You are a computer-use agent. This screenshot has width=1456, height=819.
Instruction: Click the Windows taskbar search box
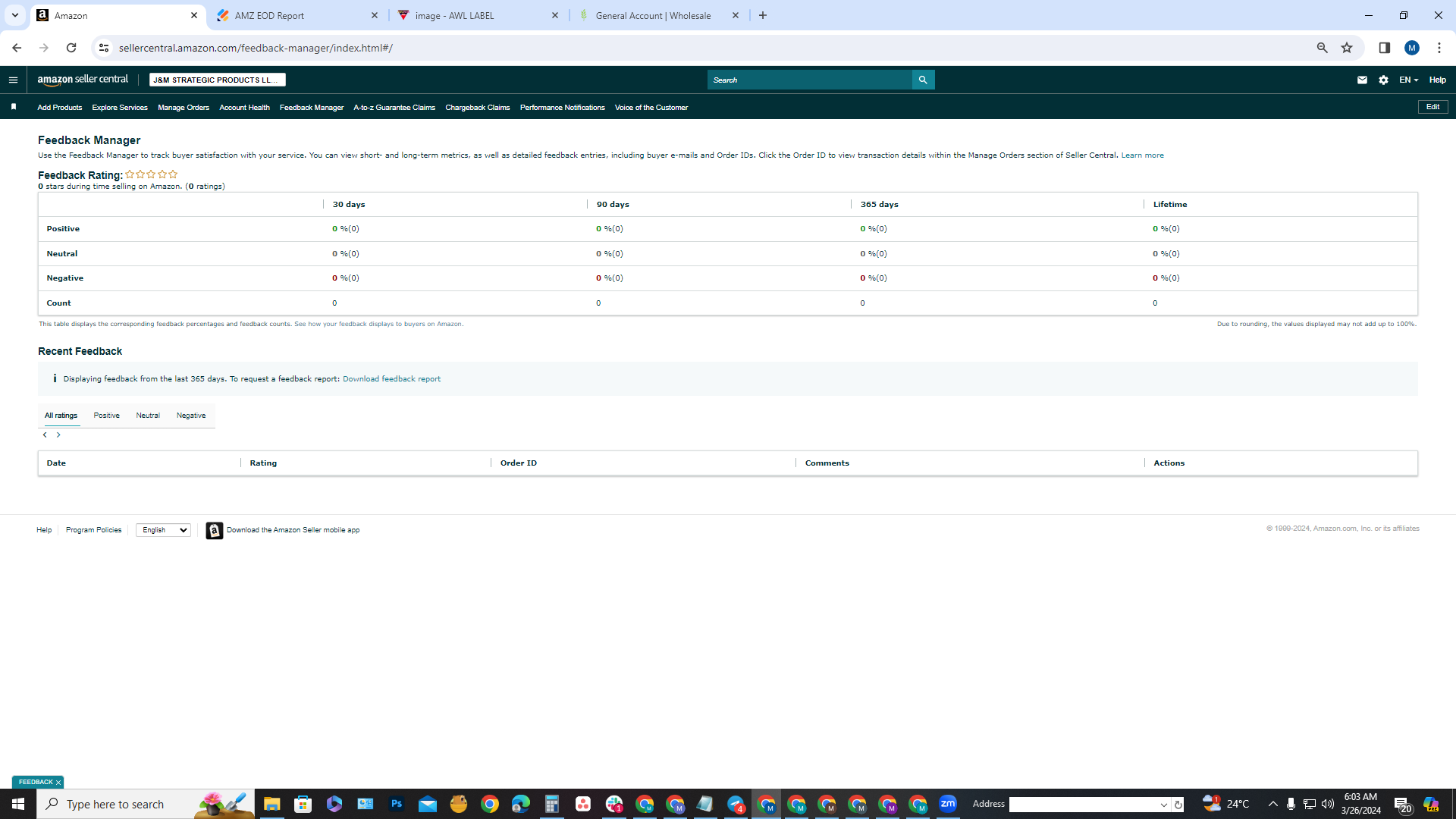[146, 804]
